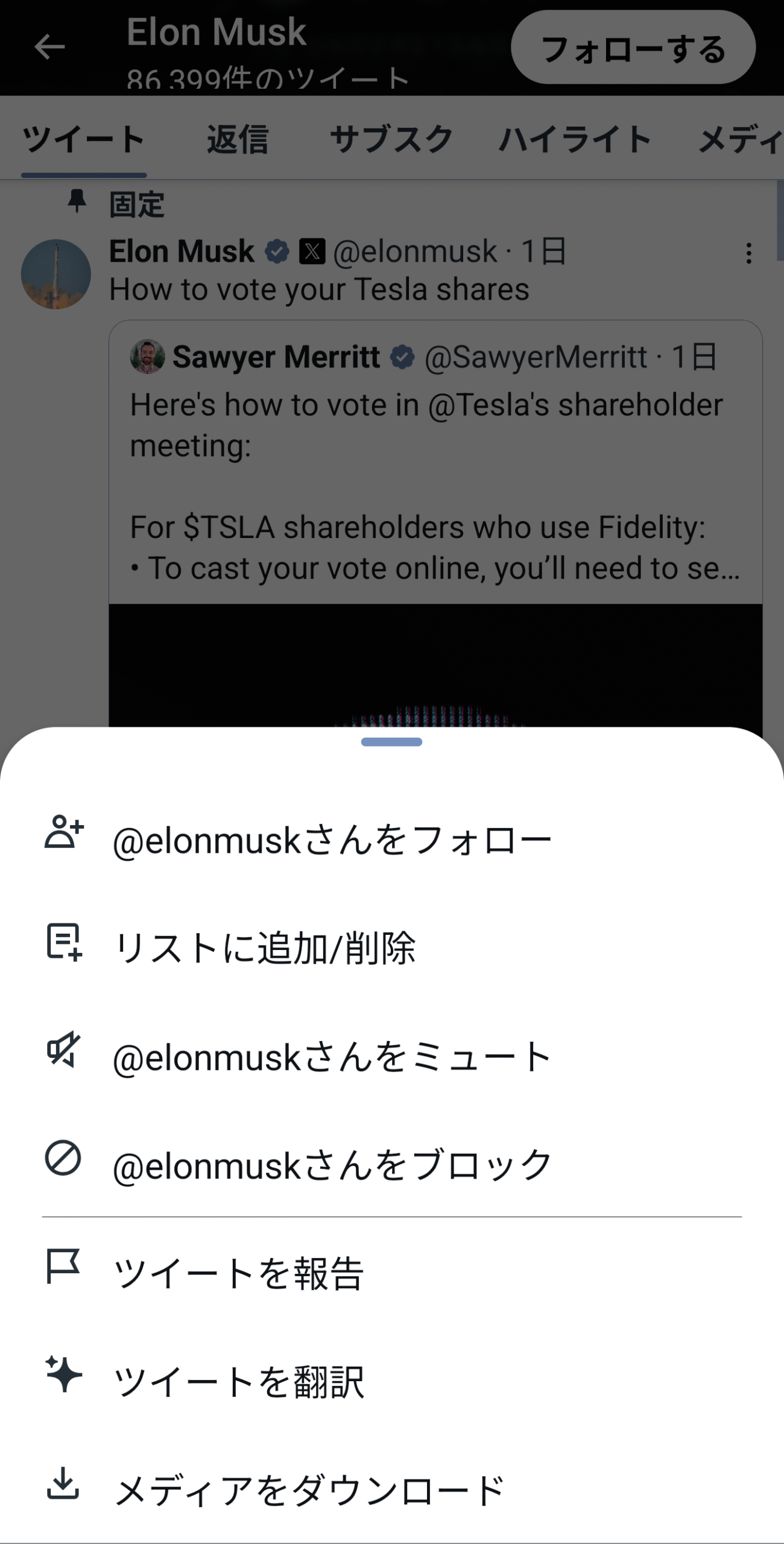Choose "ツイートを翻訳" option
Viewport: 784px width, 1544px height.
pyautogui.click(x=239, y=1382)
